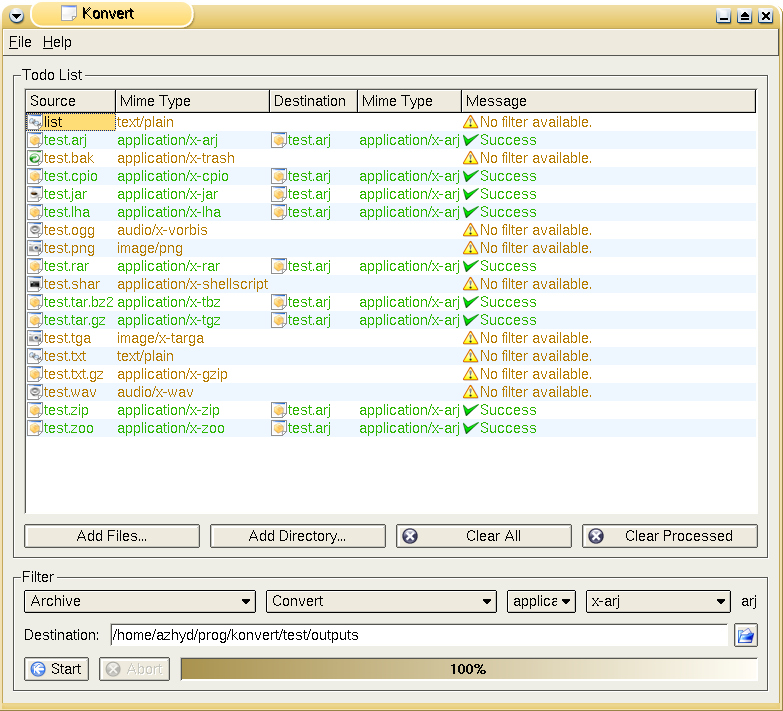Click the green trash icon beside test.bak
The height and width of the screenshot is (711, 783).
tap(35, 158)
